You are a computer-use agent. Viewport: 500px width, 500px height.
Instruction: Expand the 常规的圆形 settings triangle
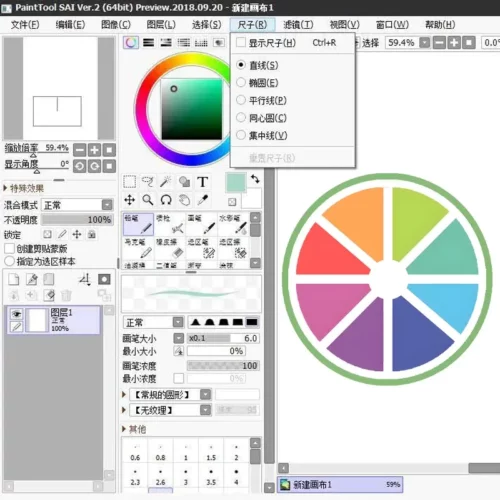point(124,395)
